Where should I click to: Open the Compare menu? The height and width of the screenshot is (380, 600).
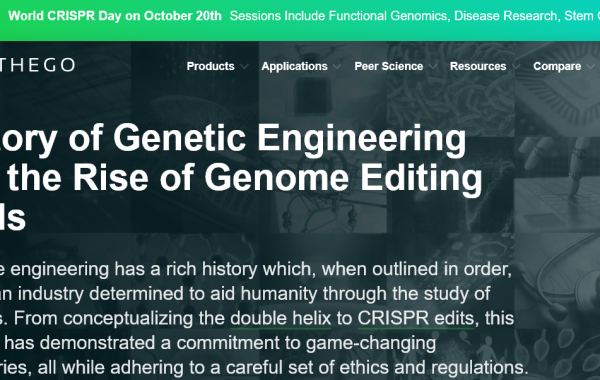click(x=557, y=66)
